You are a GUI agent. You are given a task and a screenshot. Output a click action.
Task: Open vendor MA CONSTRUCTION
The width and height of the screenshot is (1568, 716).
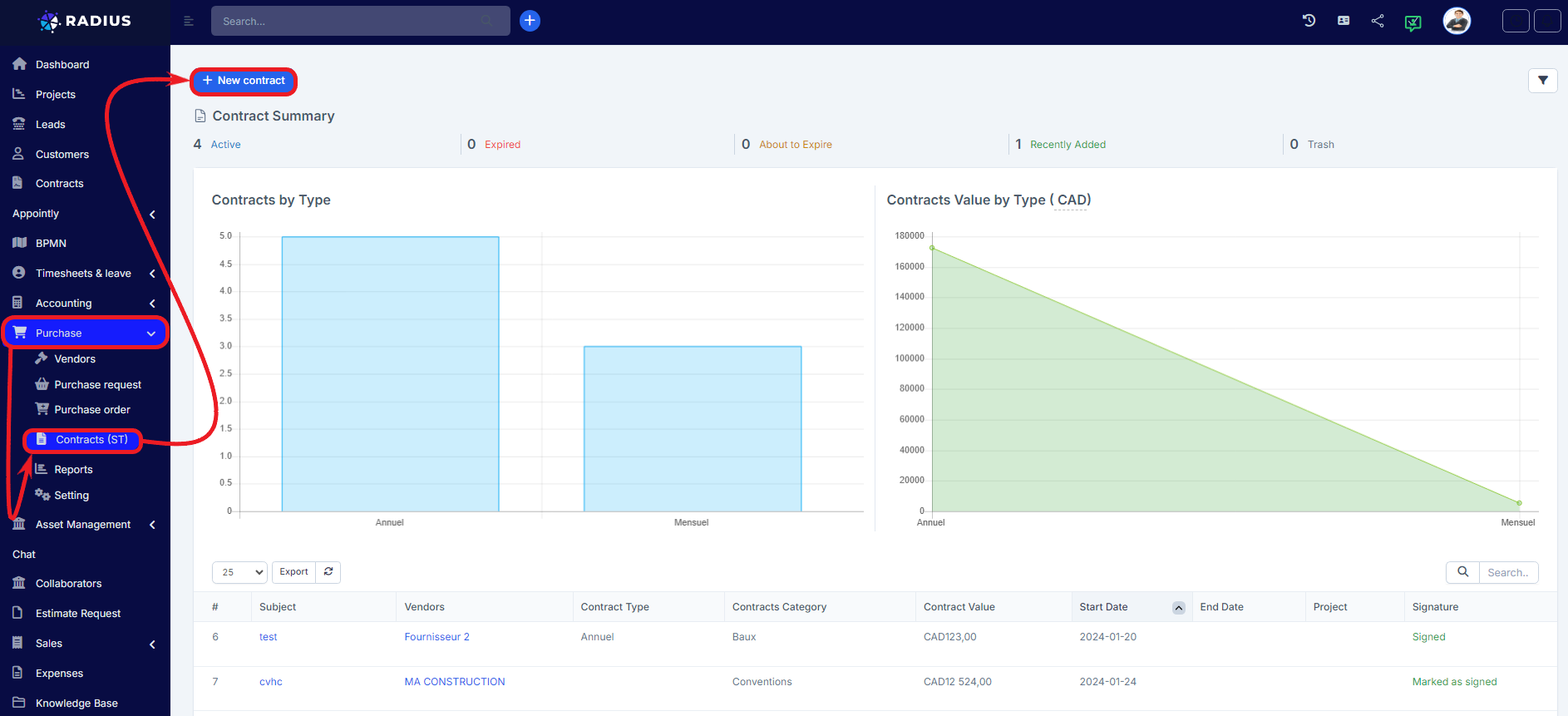(454, 682)
